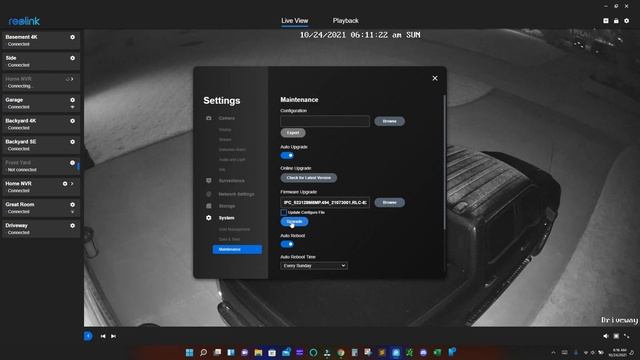Open settings gear for connected Home NVR

[x=65, y=184]
